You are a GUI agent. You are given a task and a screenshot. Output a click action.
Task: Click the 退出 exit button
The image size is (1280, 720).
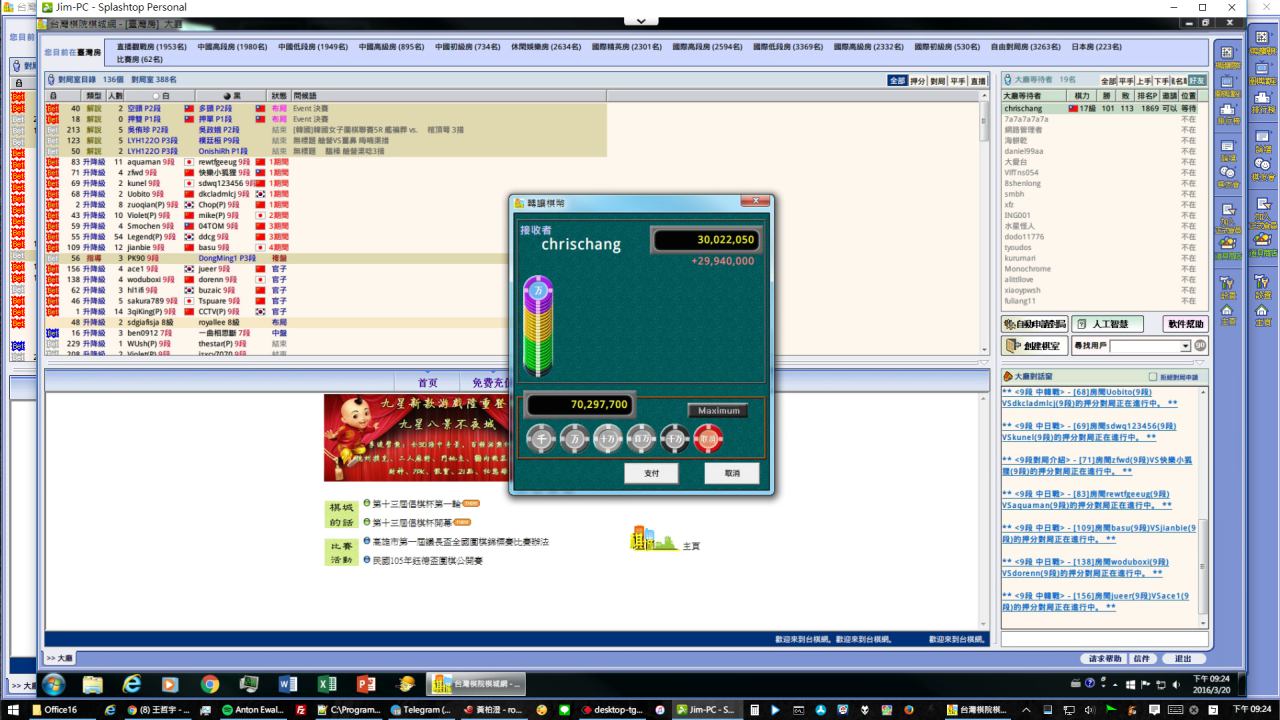(x=1183, y=658)
